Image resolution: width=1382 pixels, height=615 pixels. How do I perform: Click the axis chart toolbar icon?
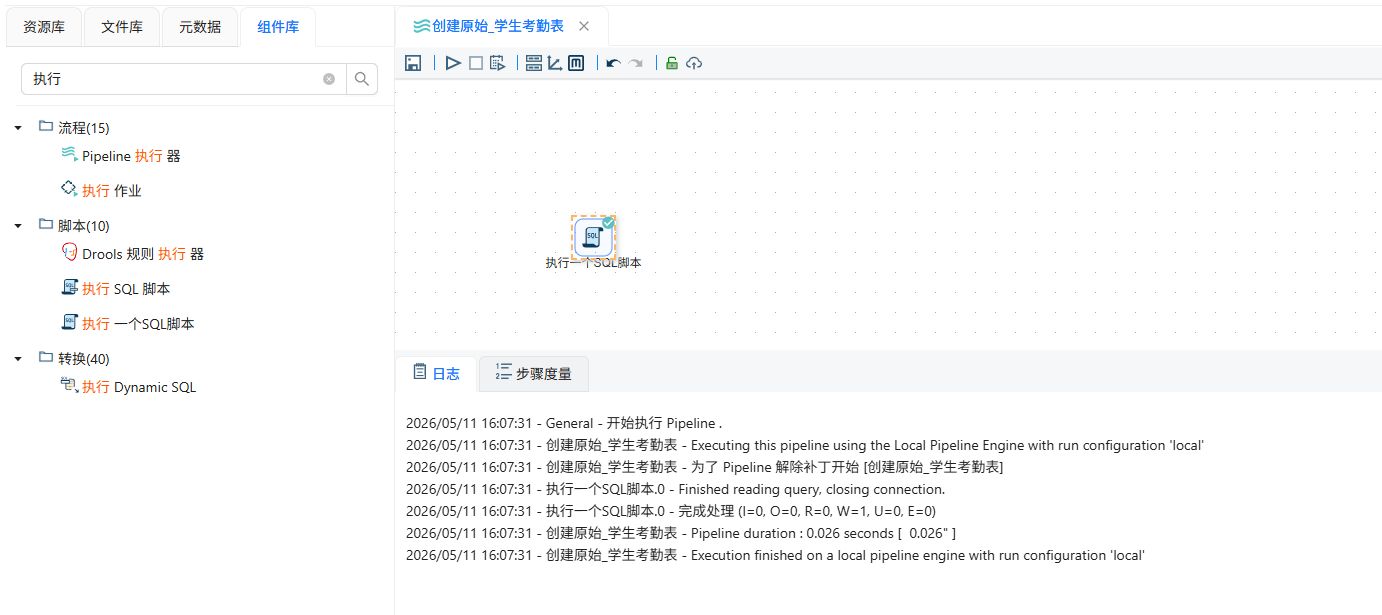pos(554,63)
